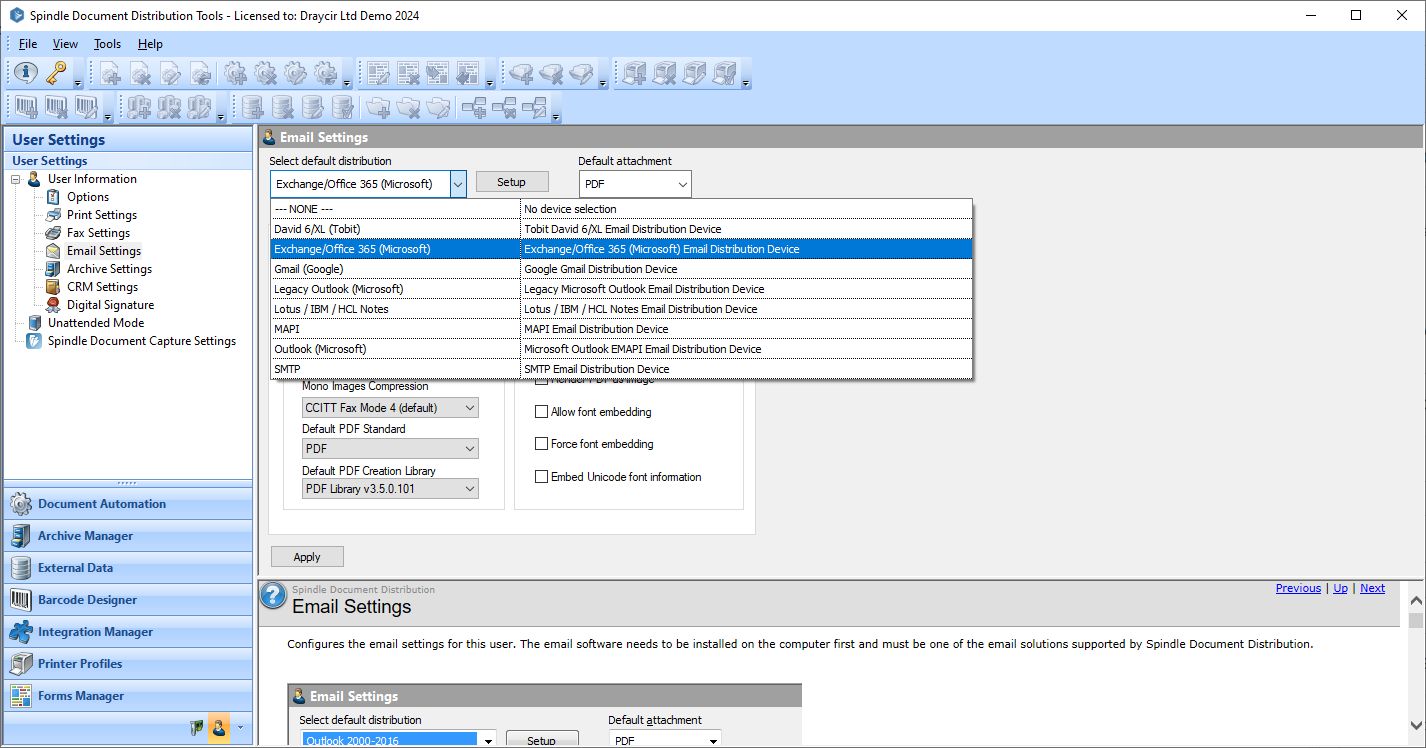The image size is (1426, 748).
Task: Open overflow arrow after the key toolbar icon
Action: [x=78, y=83]
